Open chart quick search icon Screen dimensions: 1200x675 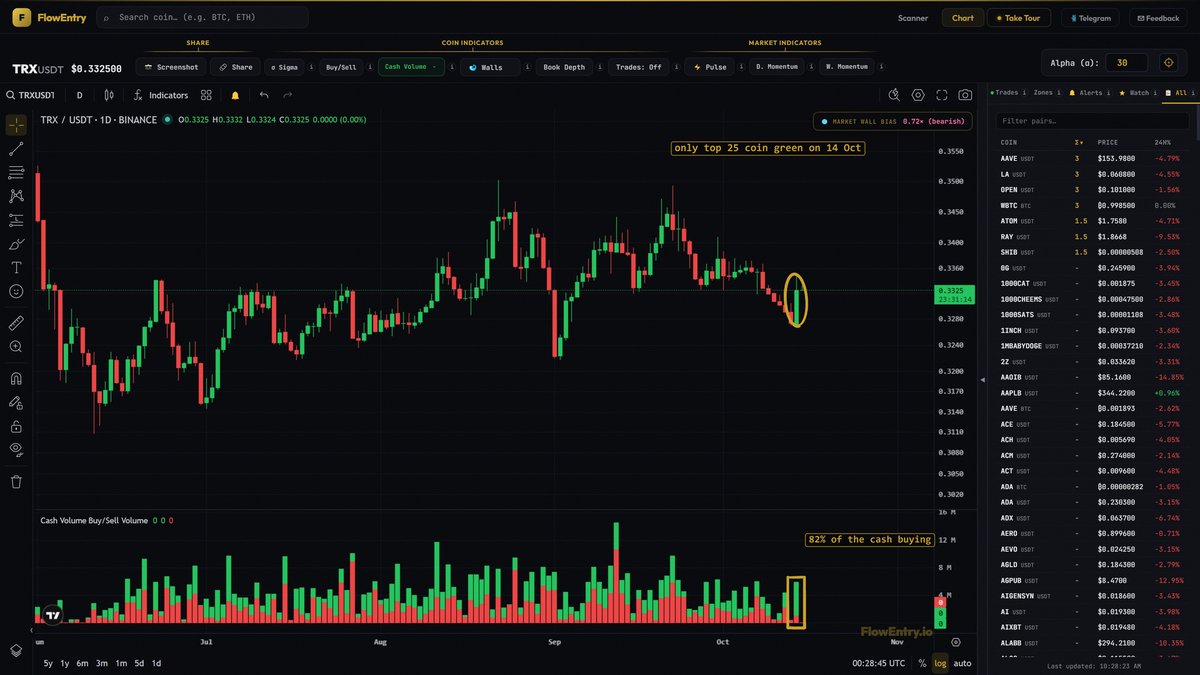(895, 95)
